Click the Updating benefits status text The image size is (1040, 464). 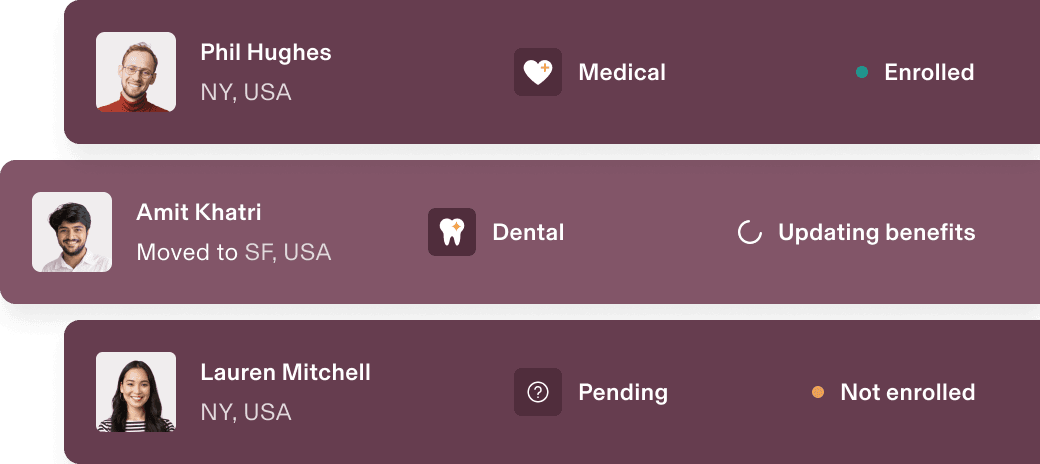point(876,233)
